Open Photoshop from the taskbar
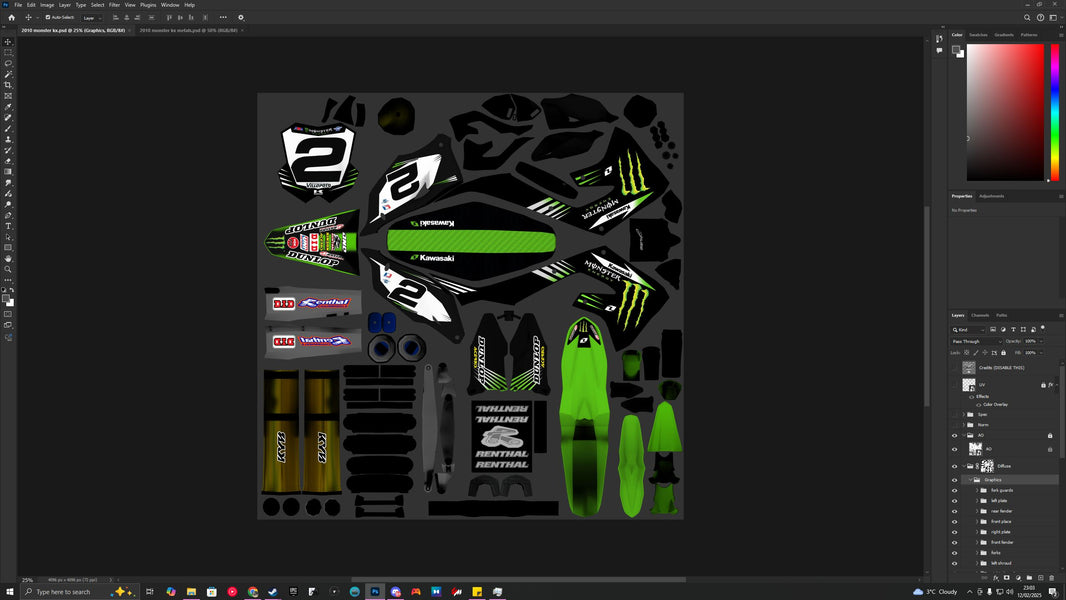Screen dimensions: 1066x600 (x=374, y=591)
